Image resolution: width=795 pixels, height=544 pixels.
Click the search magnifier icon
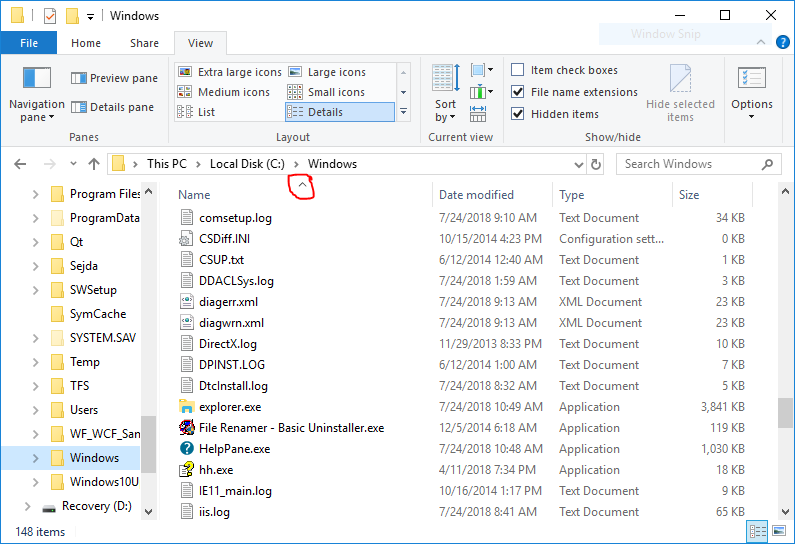tap(767, 164)
